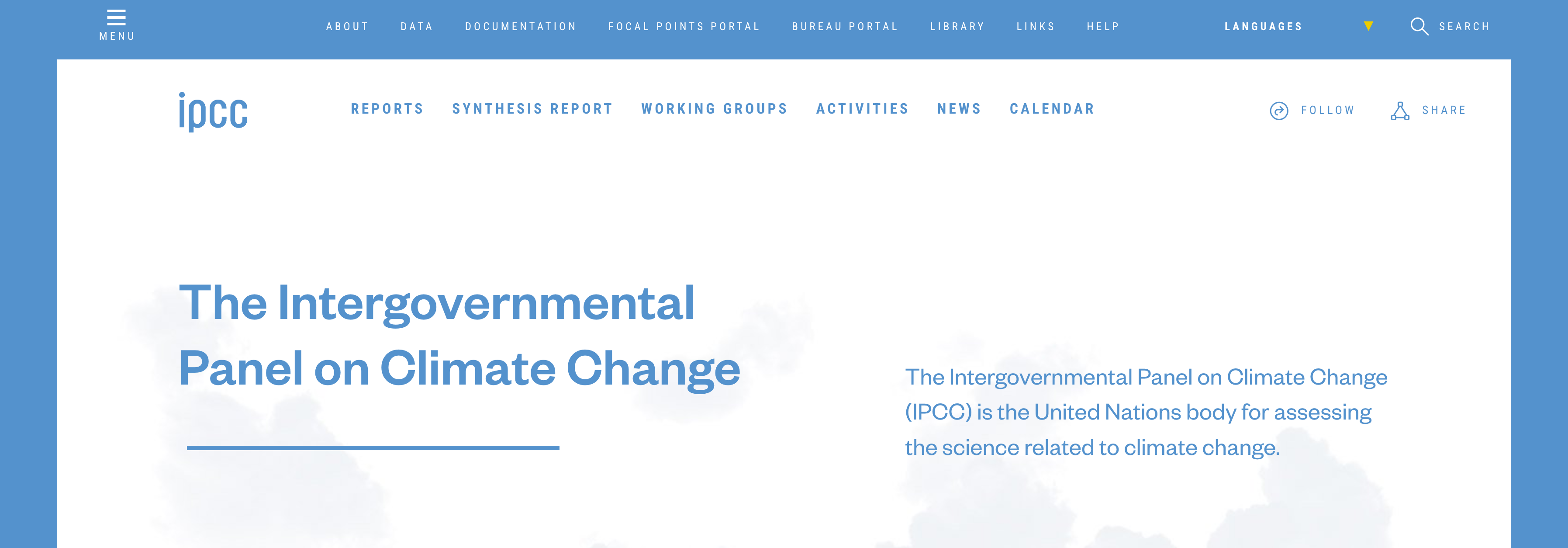Screen dimensions: 1568x548
Task: Click the Share network icon
Action: (x=1400, y=111)
